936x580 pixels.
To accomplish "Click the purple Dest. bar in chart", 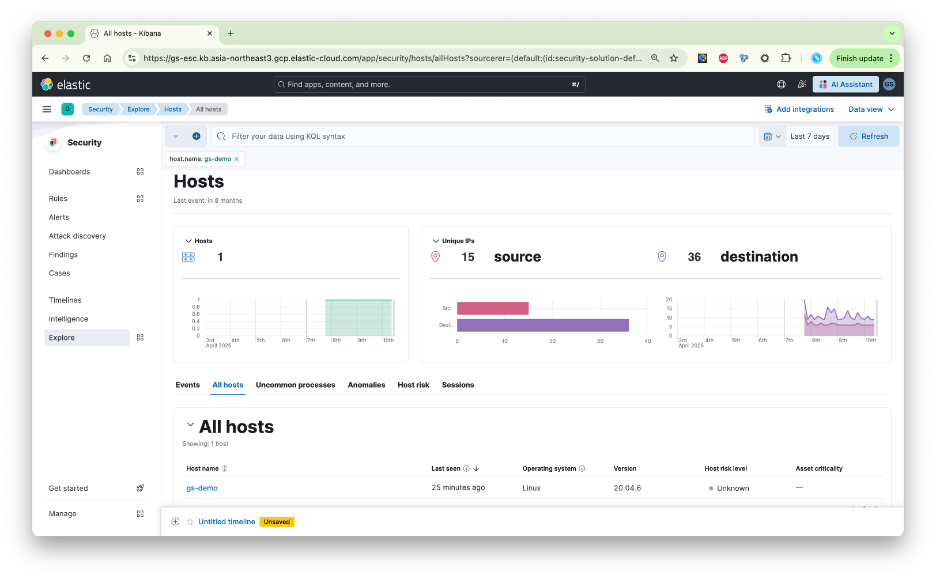I will click(543, 325).
